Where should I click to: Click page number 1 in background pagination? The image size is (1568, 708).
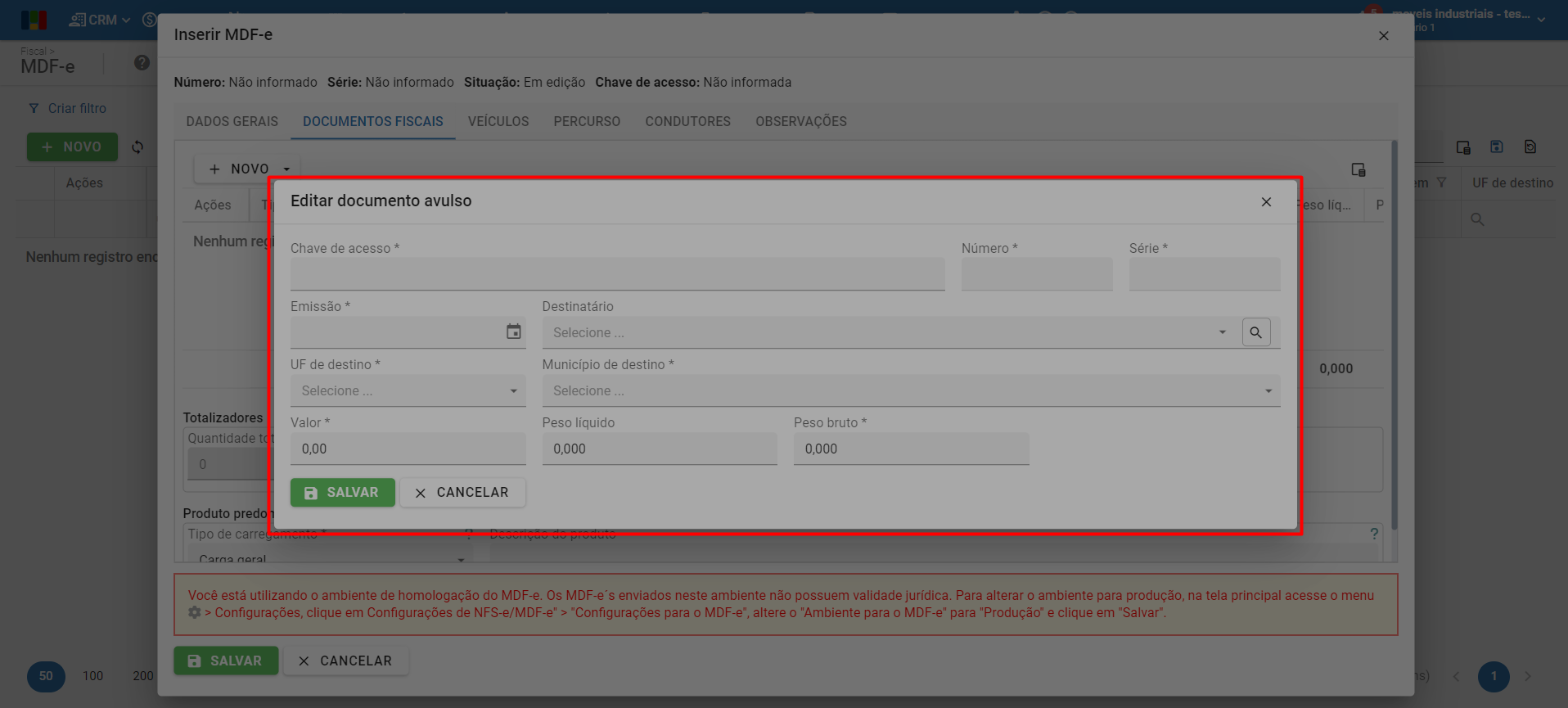point(1494,676)
